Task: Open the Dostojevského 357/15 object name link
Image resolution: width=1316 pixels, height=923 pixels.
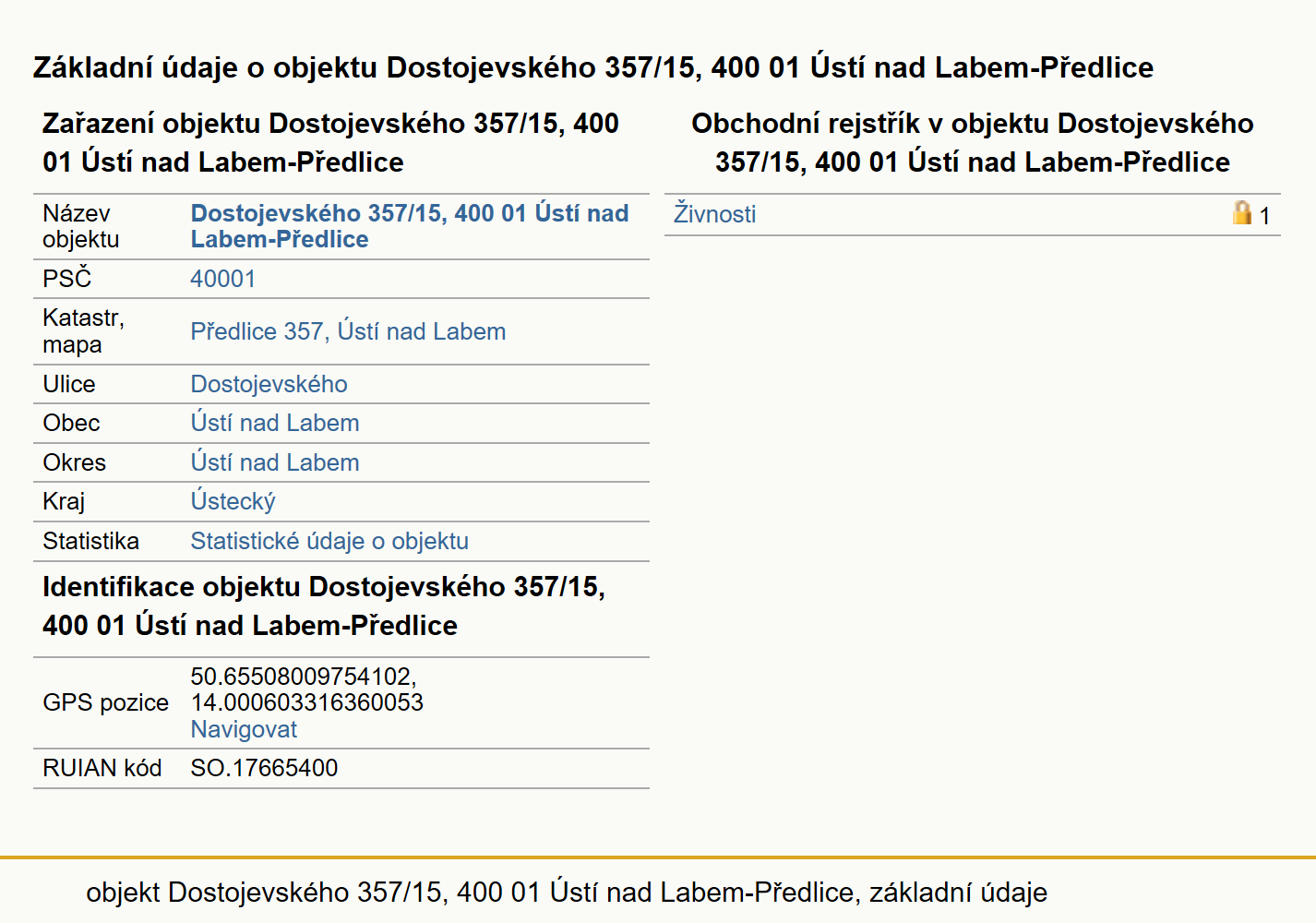Action: click(410, 226)
